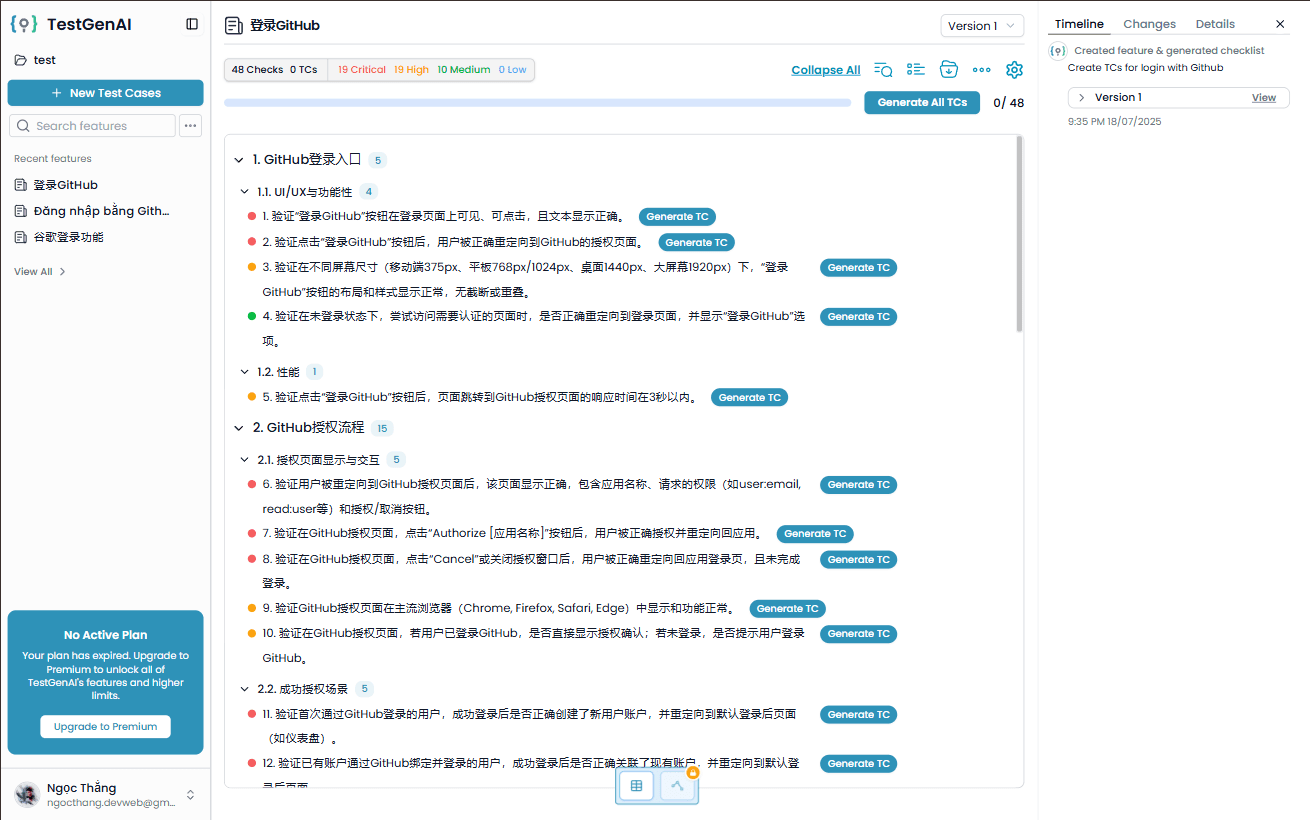The width and height of the screenshot is (1310, 820).
Task: Open the three-dot menu beside the settings gear
Action: (982, 69)
